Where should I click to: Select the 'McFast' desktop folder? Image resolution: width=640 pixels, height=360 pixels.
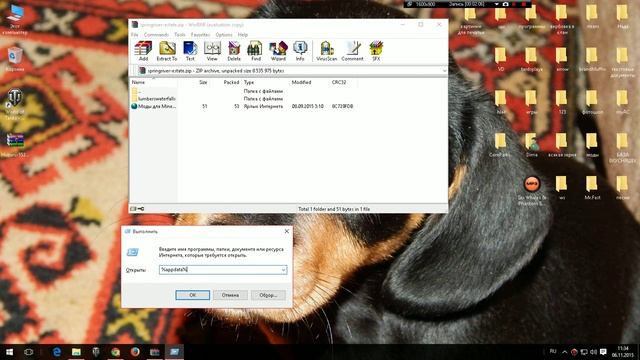click(592, 188)
